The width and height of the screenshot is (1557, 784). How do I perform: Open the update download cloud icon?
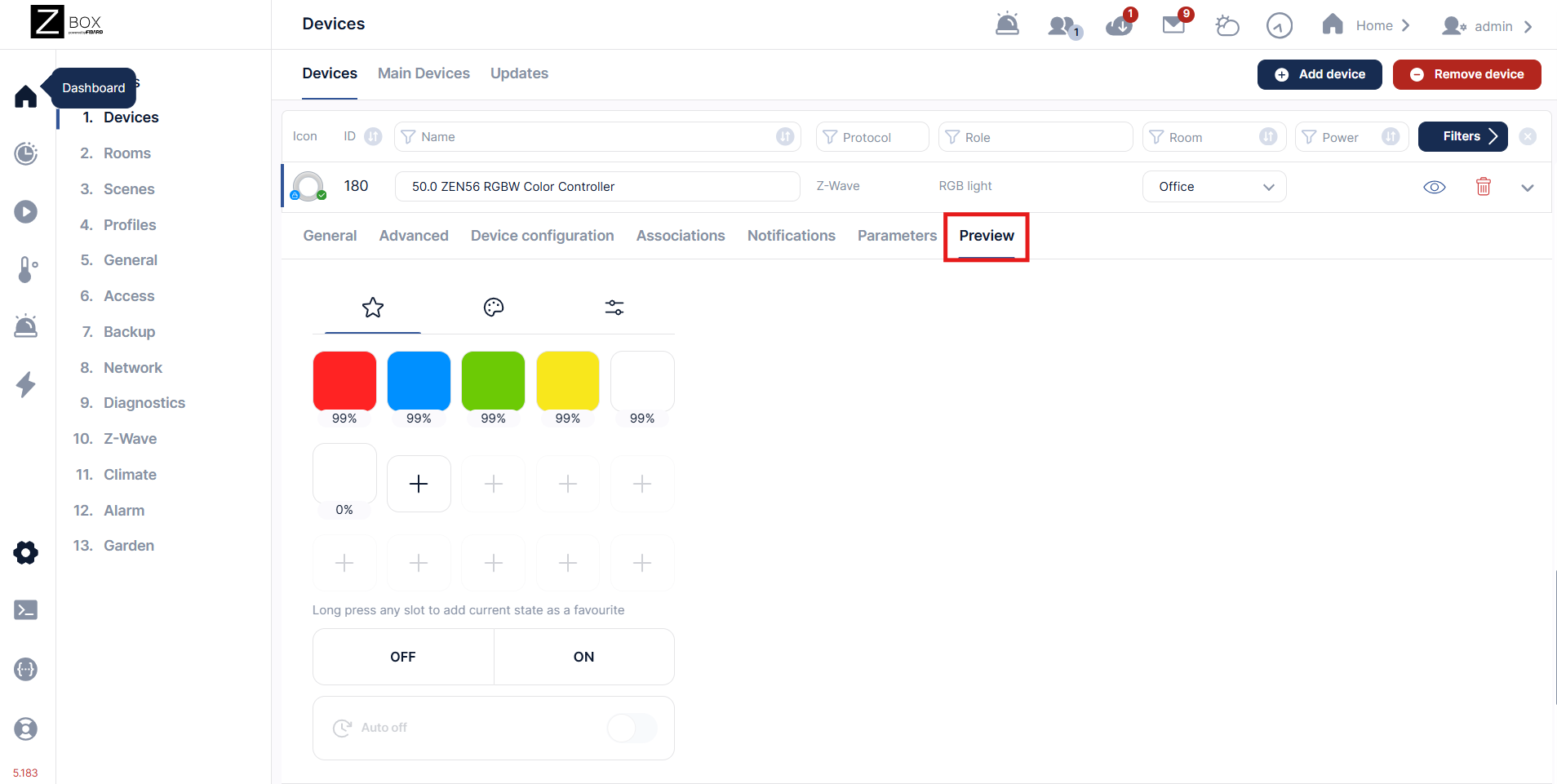coord(1120,25)
